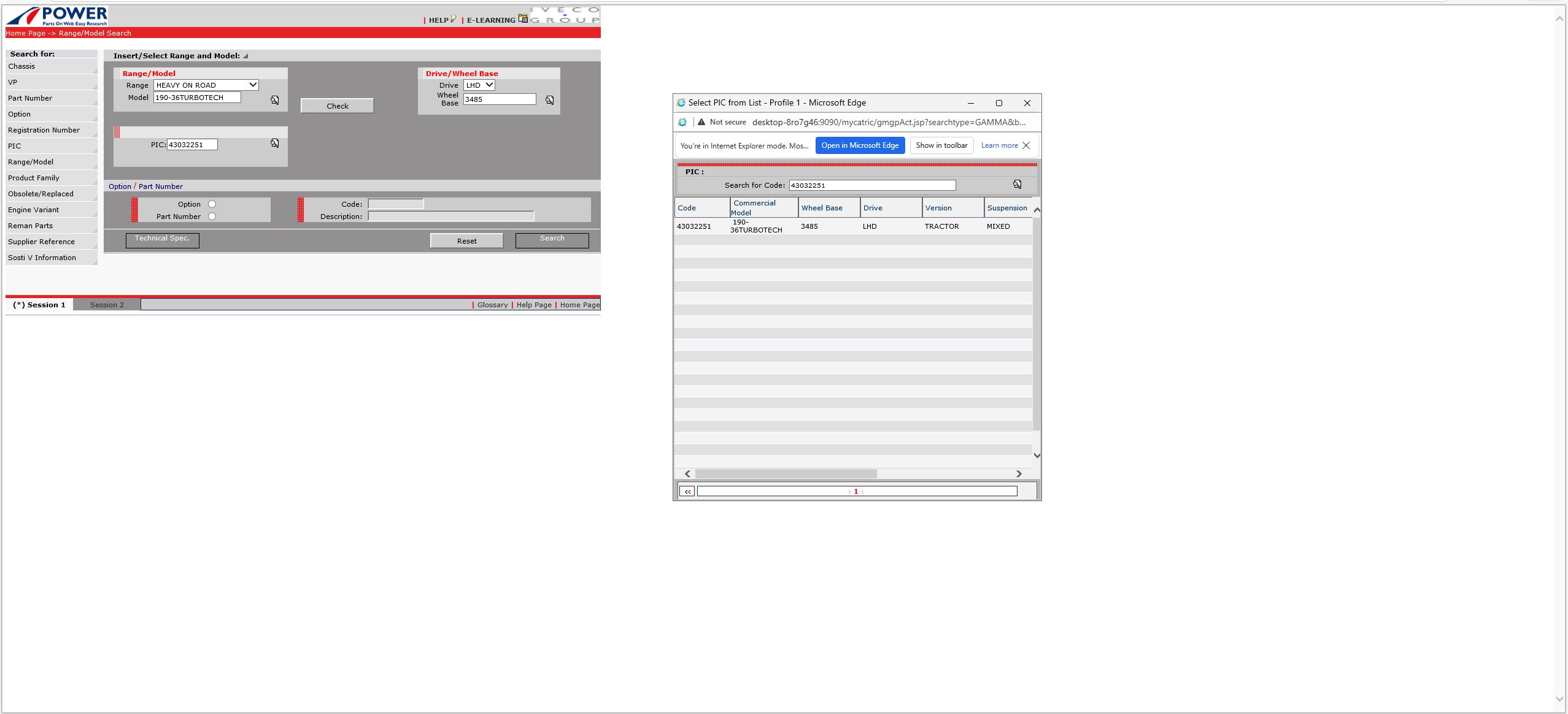Viewport: 1568px width, 714px height.
Task: Click the E-LEARNING book icon
Action: [x=522, y=18]
